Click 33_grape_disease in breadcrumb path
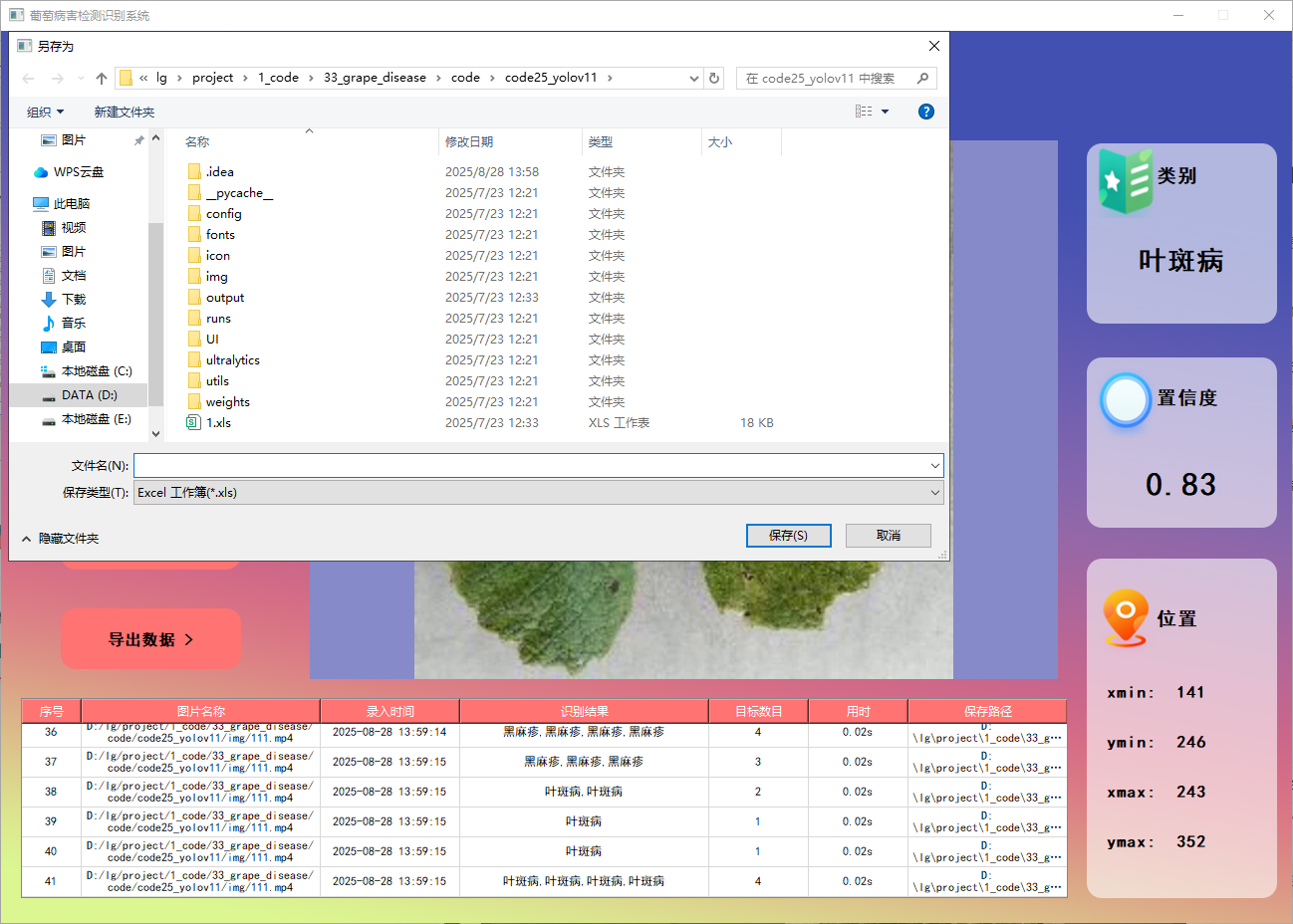Image resolution: width=1293 pixels, height=924 pixels. coord(375,78)
